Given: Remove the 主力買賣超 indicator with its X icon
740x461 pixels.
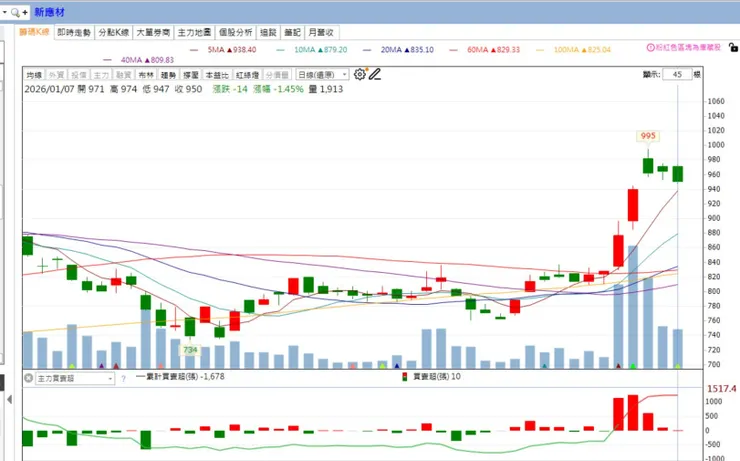Looking at the screenshot, I should coord(28,378).
